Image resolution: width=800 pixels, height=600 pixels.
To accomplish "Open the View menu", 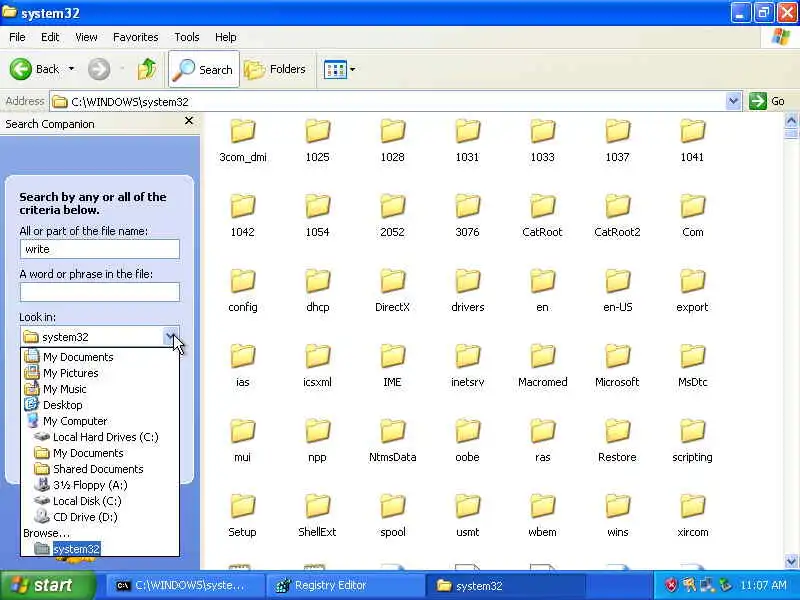I will click(x=86, y=37).
